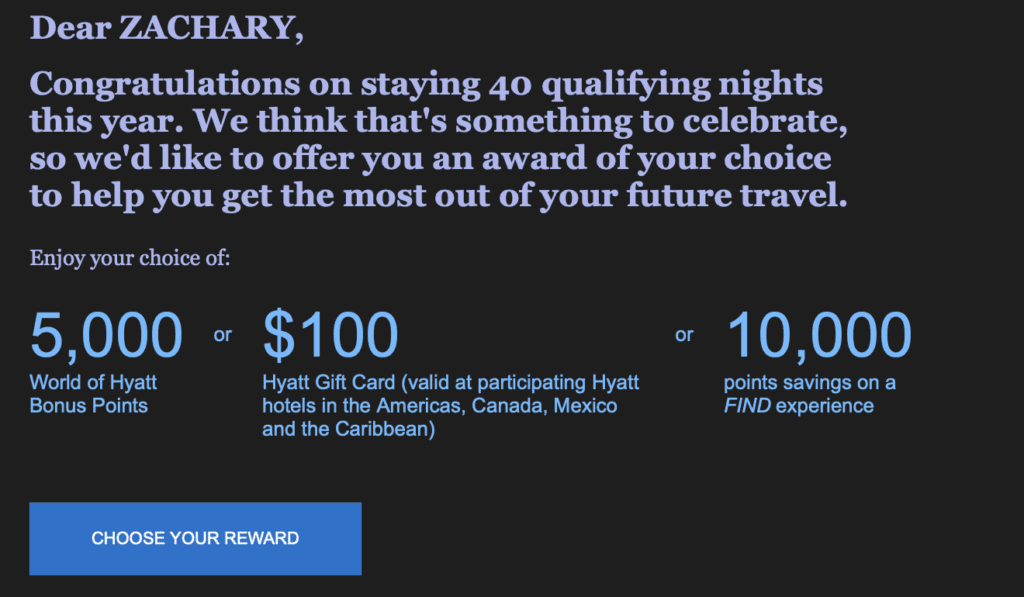Click the points savings on a text

810,384
